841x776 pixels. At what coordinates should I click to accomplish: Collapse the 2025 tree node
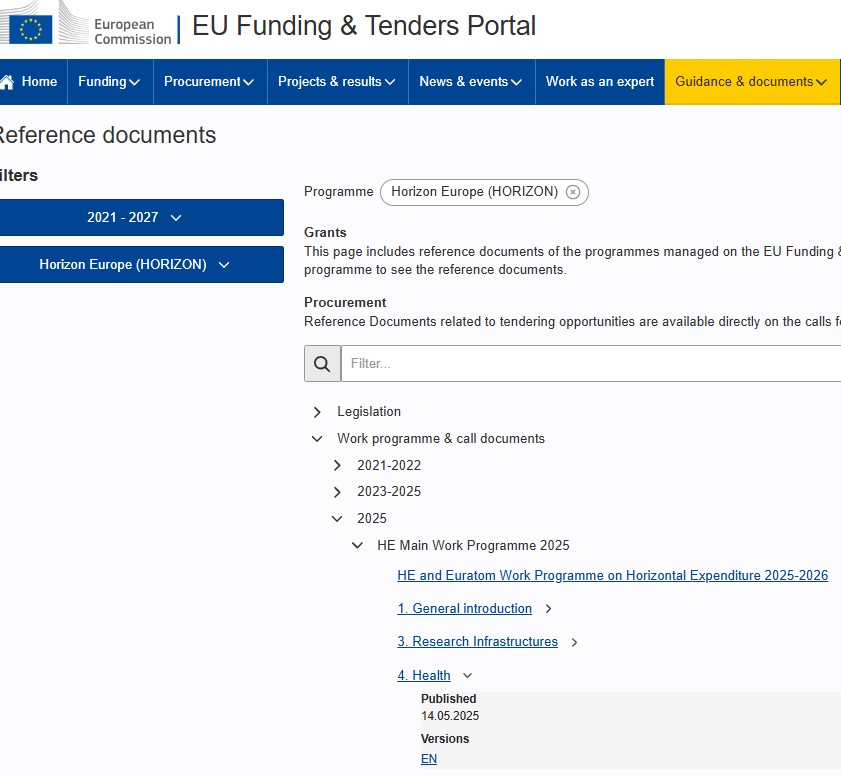click(337, 519)
